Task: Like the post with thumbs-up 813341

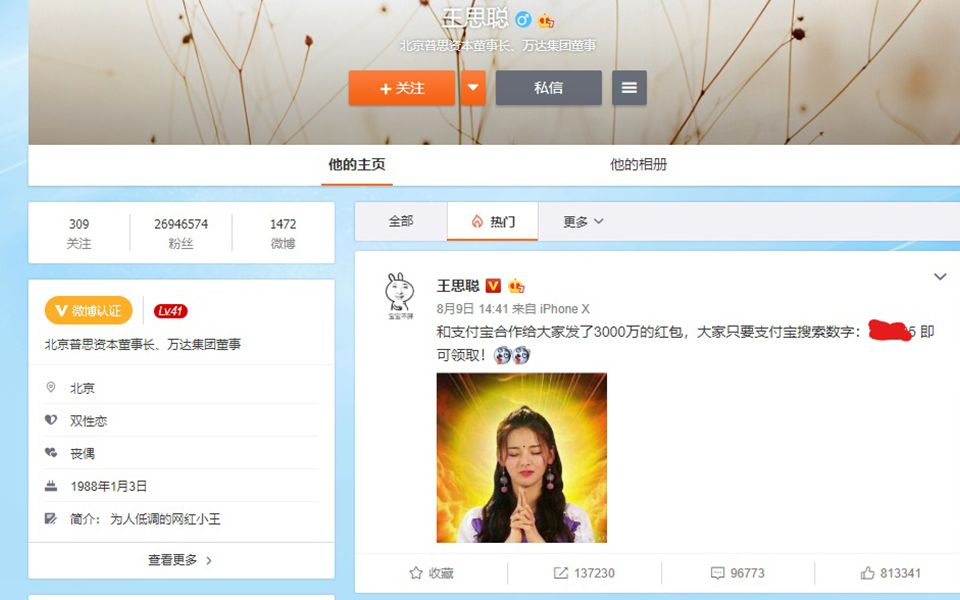Action: (891, 573)
